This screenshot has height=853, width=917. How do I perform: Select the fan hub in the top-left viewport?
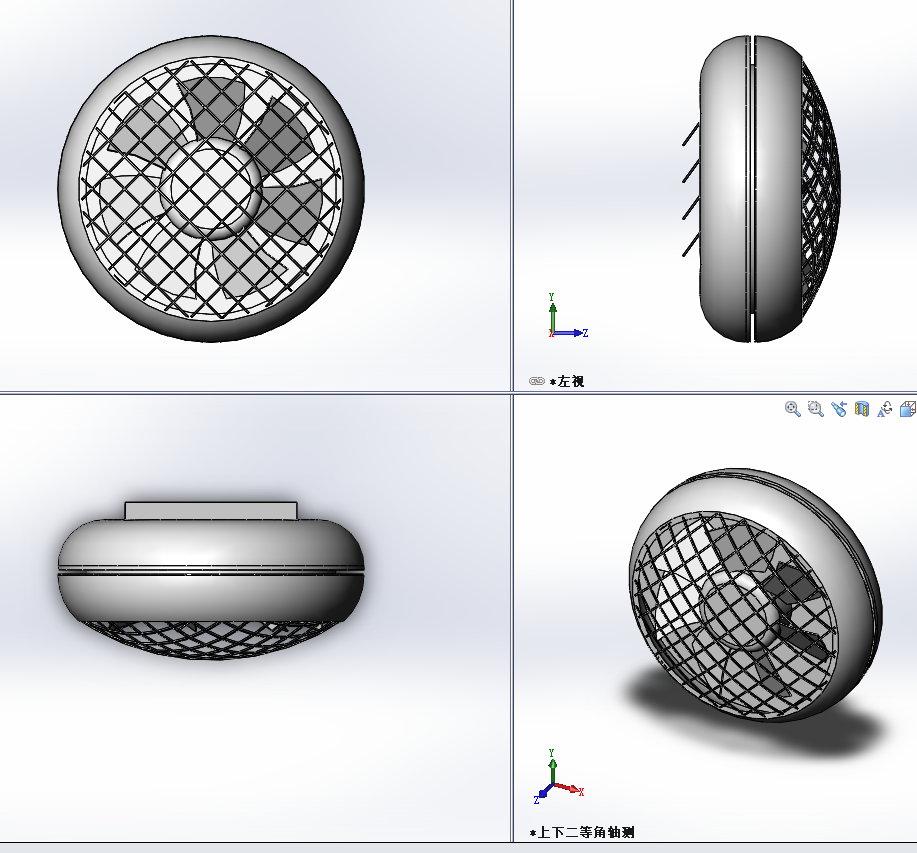211,188
